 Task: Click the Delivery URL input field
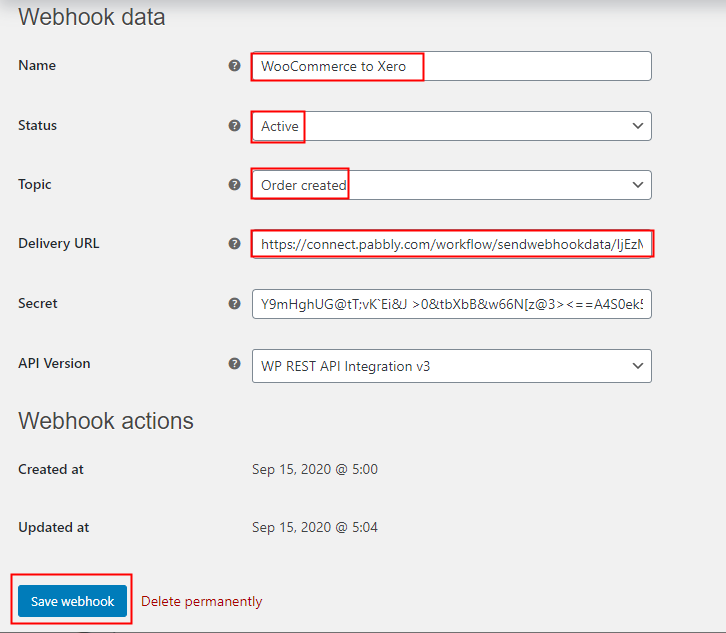coord(451,244)
